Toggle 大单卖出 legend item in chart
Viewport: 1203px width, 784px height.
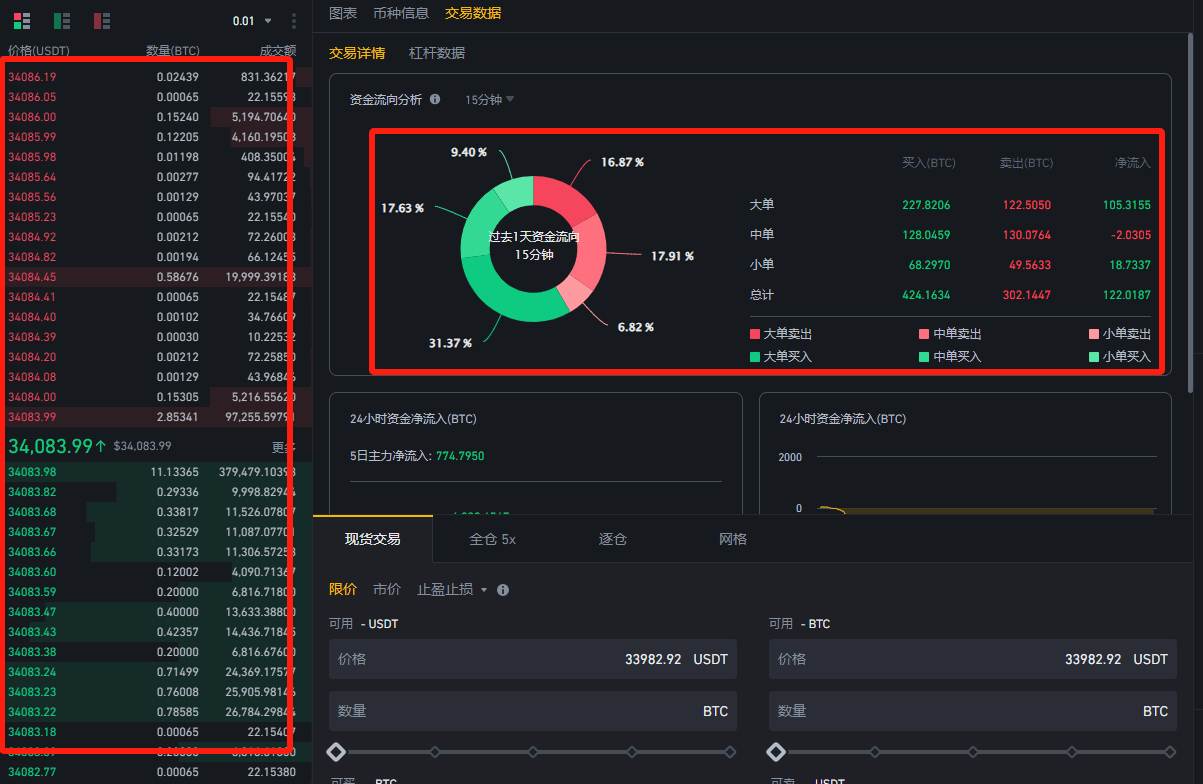click(x=782, y=334)
